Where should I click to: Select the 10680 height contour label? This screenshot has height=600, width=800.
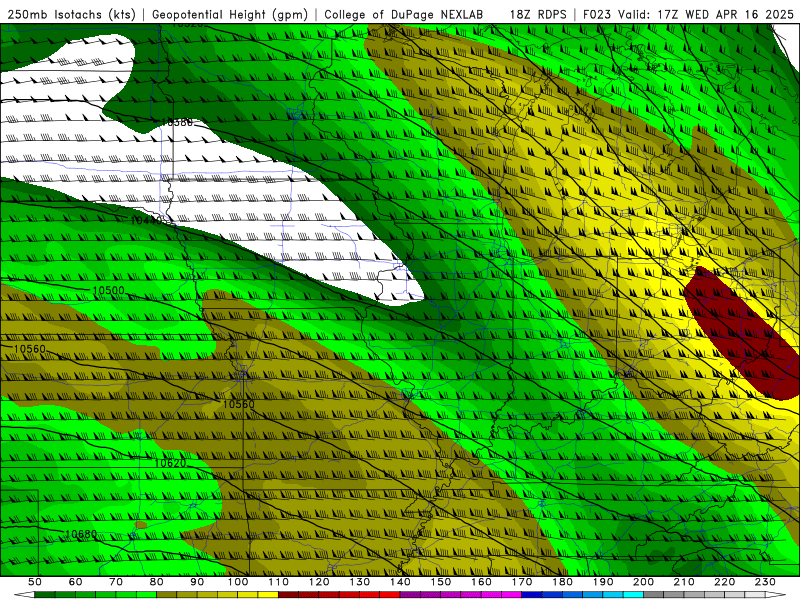point(81,534)
